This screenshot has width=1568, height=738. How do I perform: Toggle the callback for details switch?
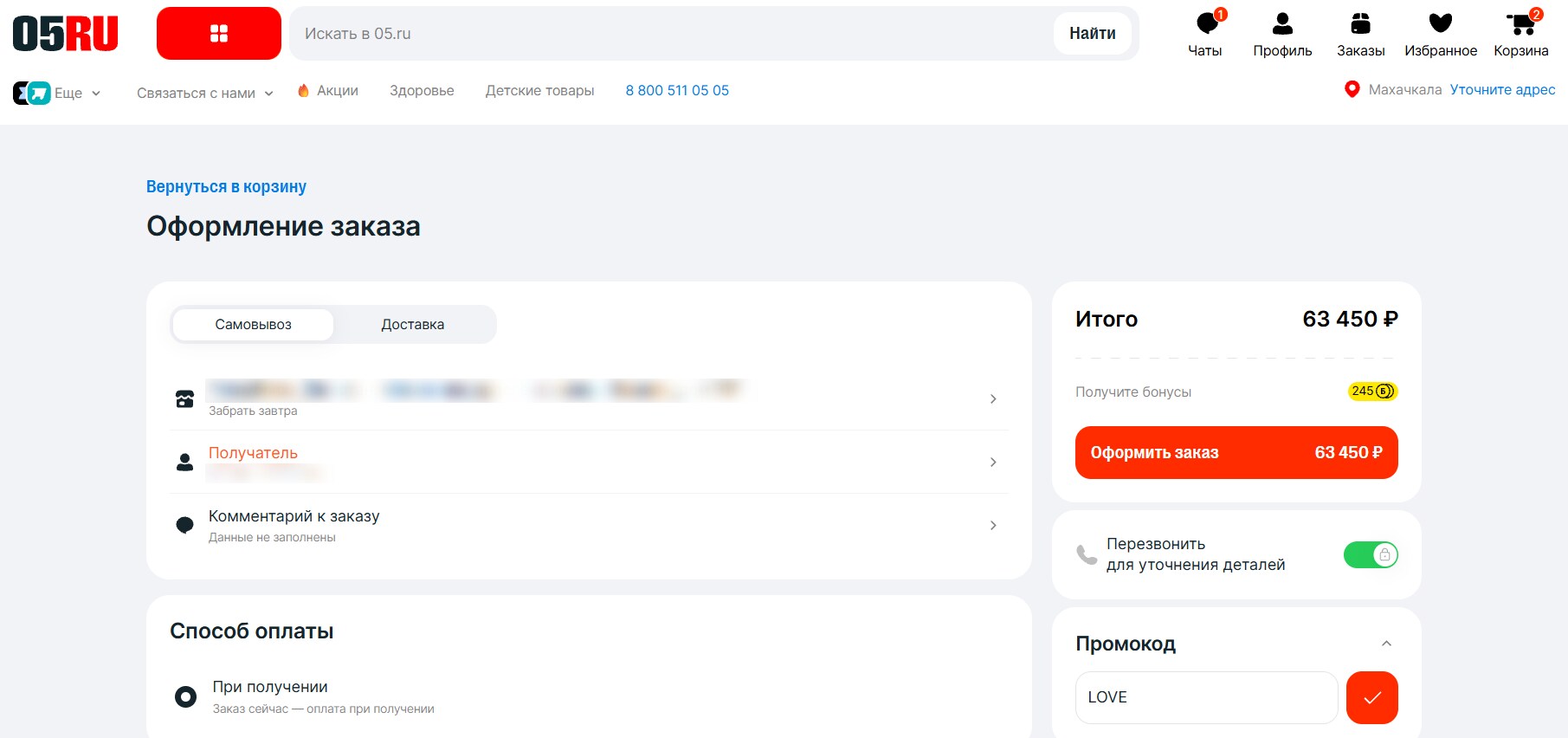(x=1371, y=554)
